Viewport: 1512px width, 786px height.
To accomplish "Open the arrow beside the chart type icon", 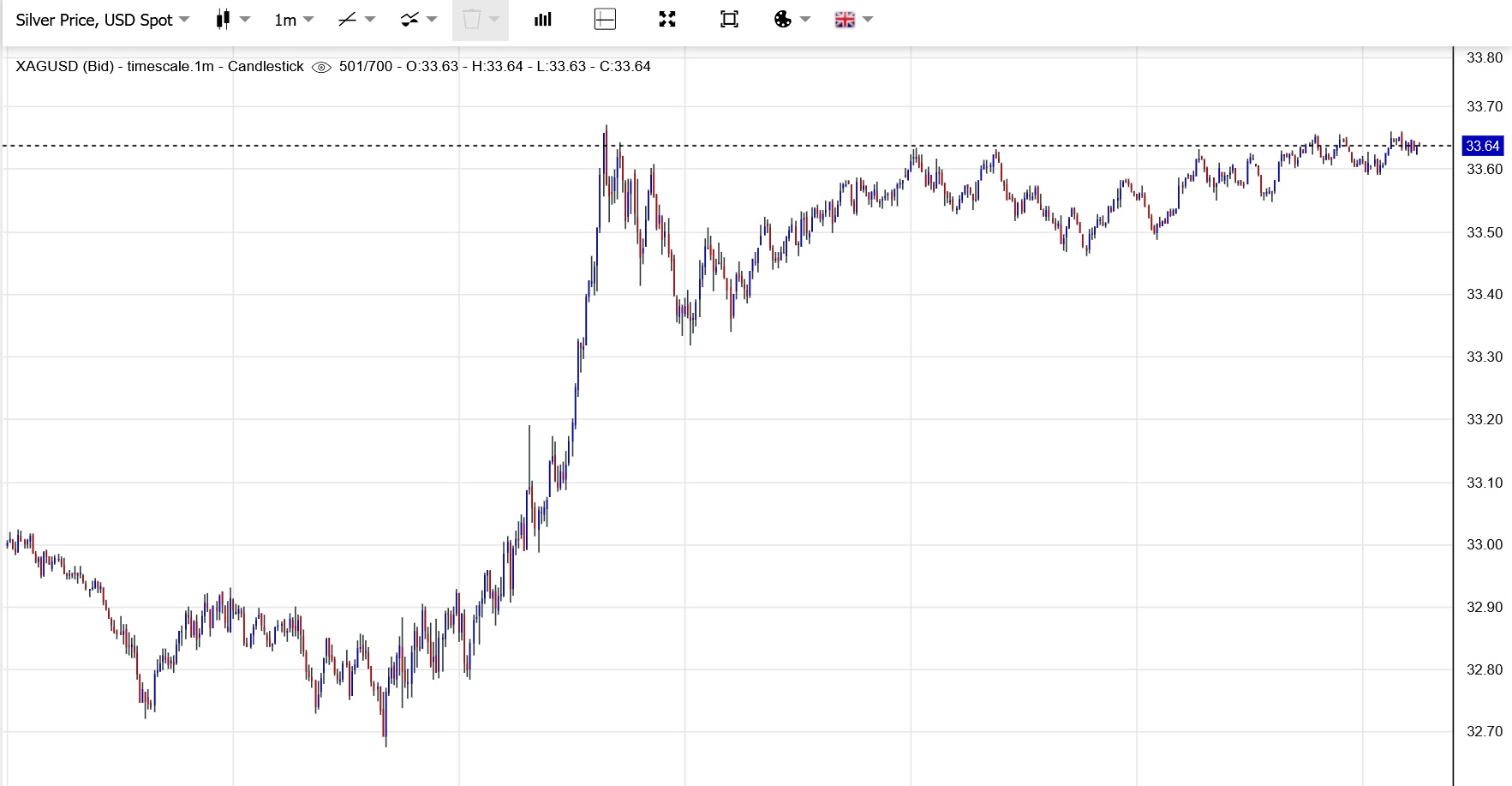I will (x=245, y=20).
